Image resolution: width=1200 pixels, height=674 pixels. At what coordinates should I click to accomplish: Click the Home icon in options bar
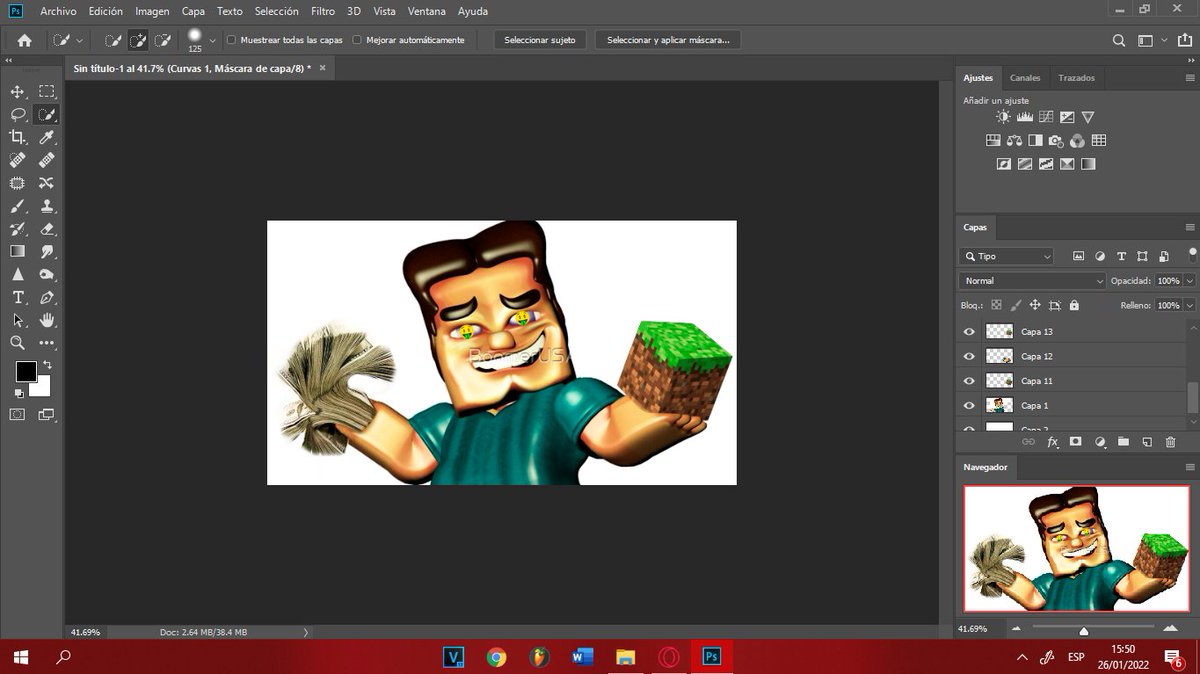coord(24,40)
